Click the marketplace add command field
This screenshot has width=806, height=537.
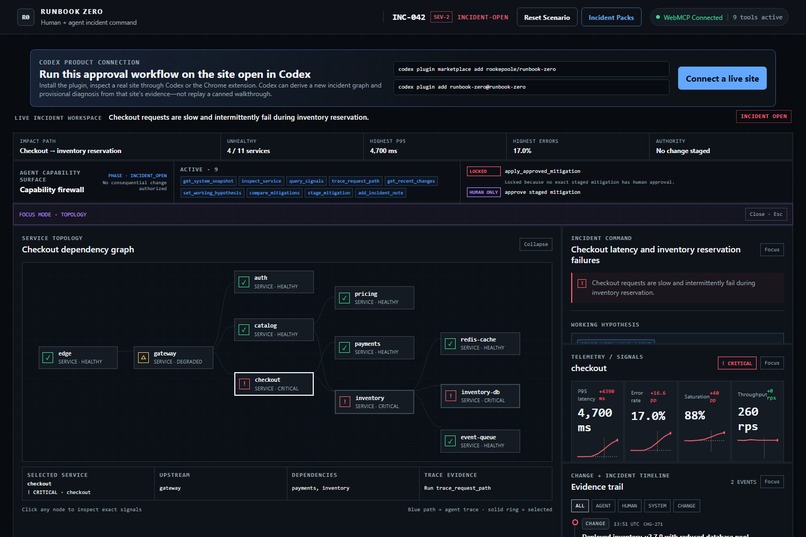click(x=532, y=69)
